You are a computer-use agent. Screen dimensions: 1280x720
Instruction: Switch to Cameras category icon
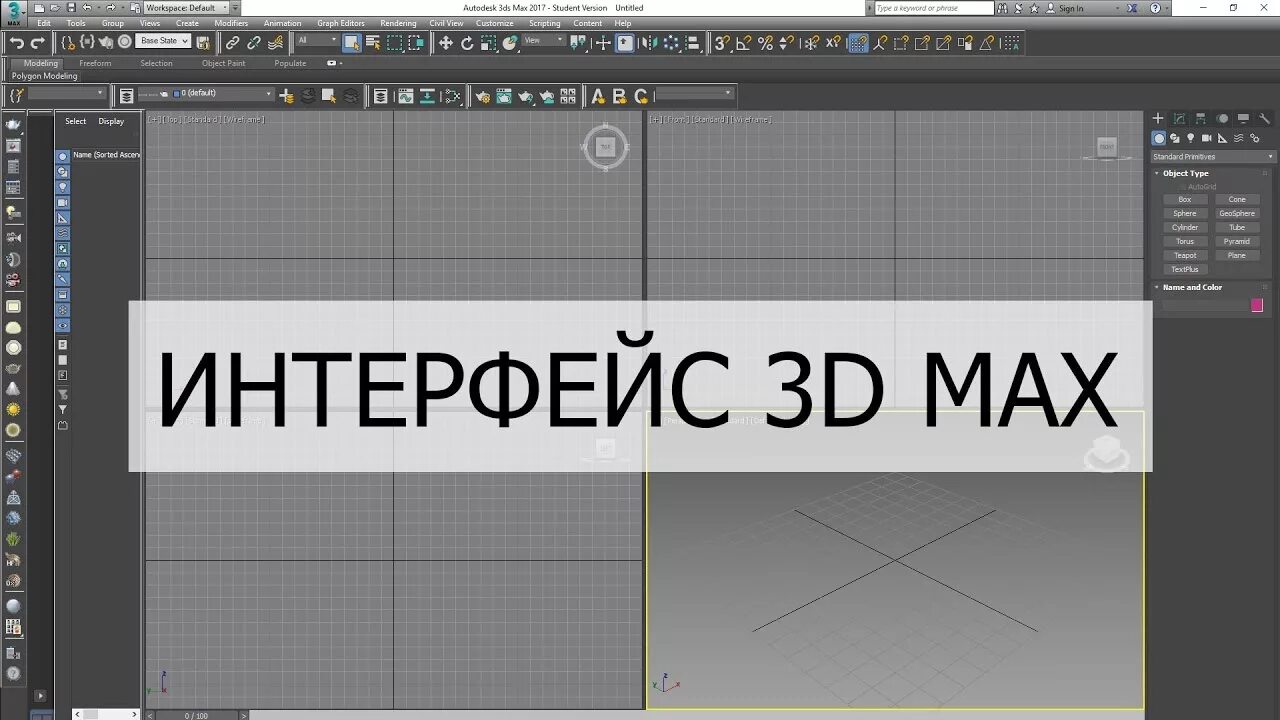point(1207,138)
